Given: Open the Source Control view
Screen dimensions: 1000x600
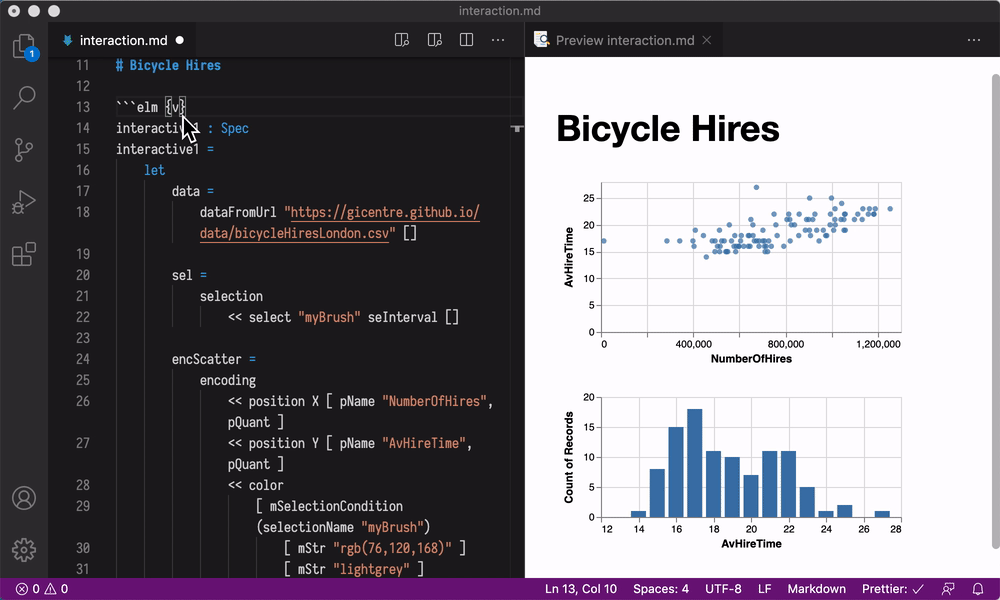Looking at the screenshot, I should [x=24, y=150].
